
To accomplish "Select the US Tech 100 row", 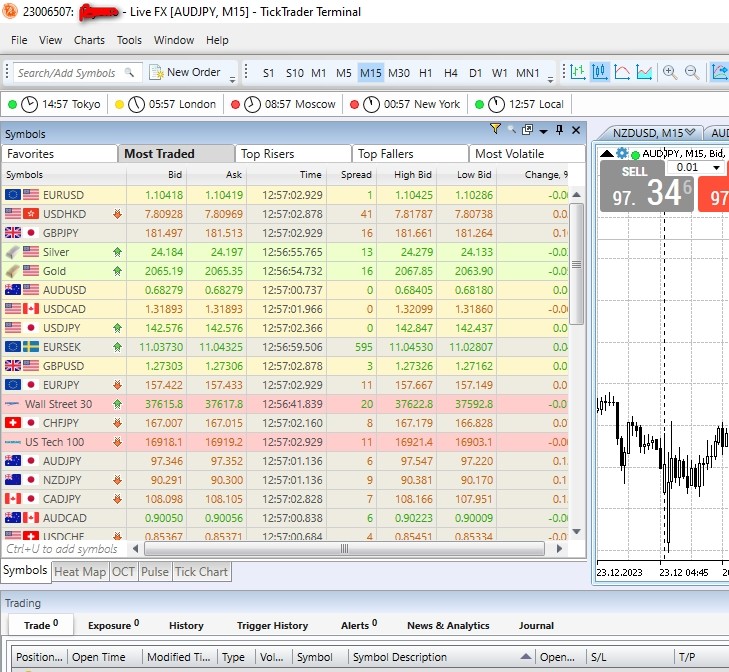I will click(x=285, y=442).
